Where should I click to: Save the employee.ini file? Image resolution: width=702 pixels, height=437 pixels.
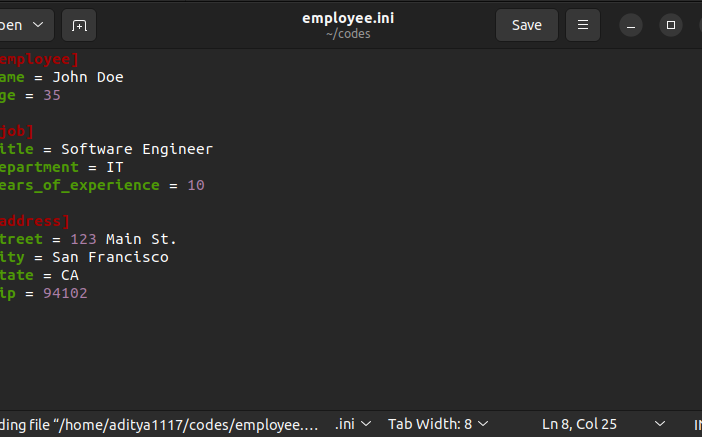(x=526, y=25)
